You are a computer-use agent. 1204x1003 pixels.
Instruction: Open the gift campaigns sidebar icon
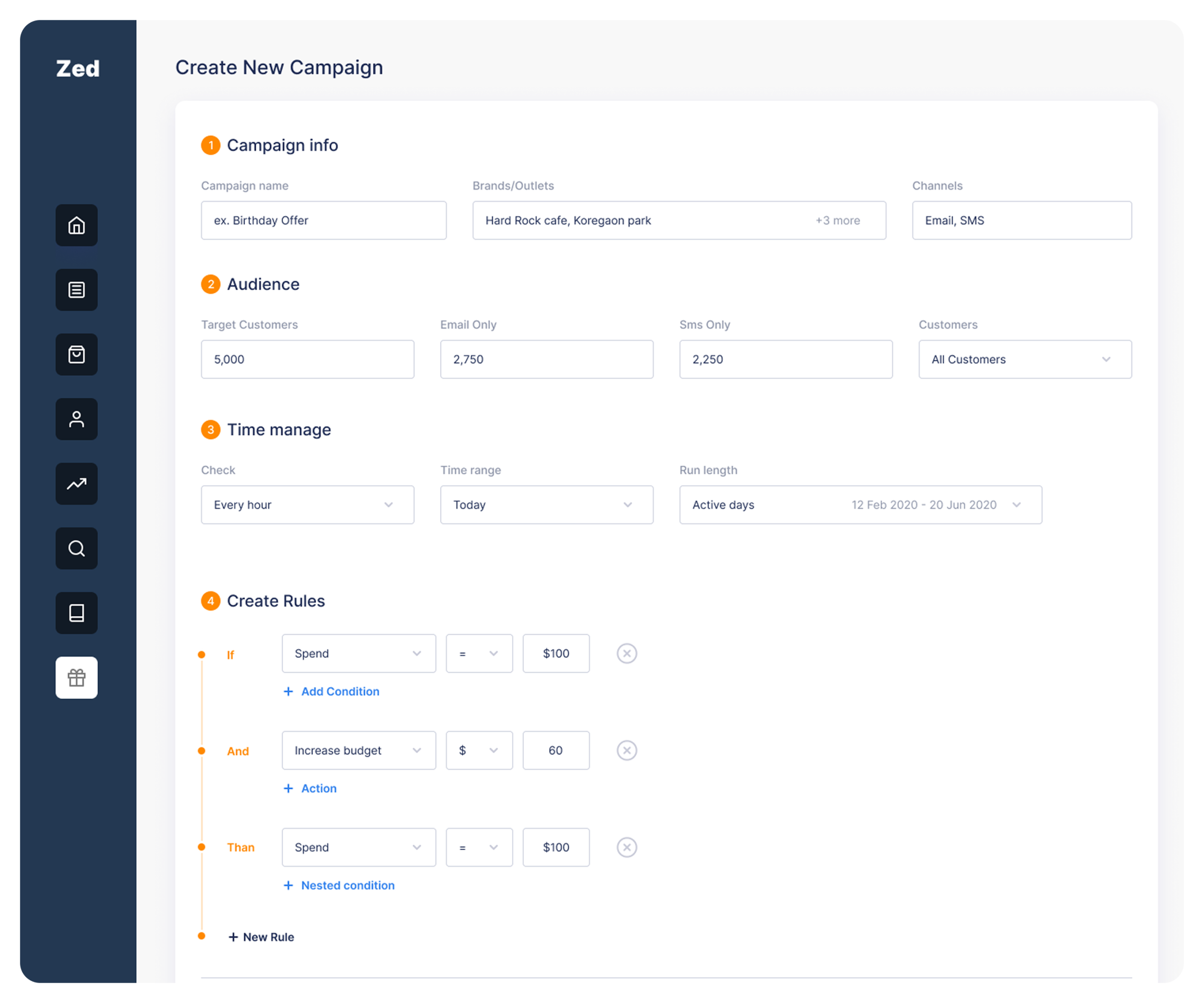pyautogui.click(x=76, y=679)
